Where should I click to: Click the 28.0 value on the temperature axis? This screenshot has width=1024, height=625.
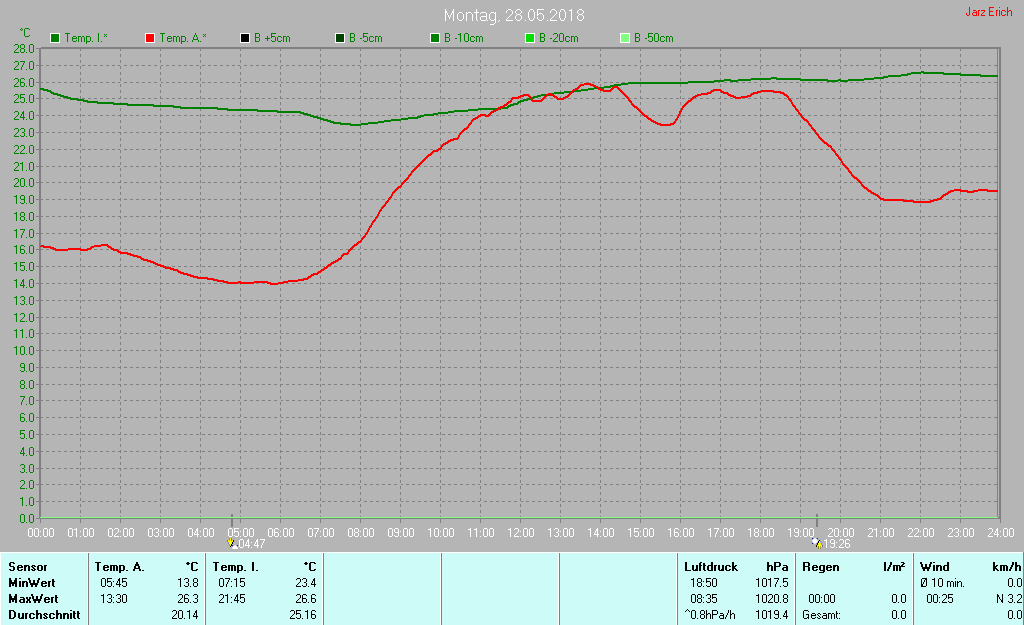[24, 49]
